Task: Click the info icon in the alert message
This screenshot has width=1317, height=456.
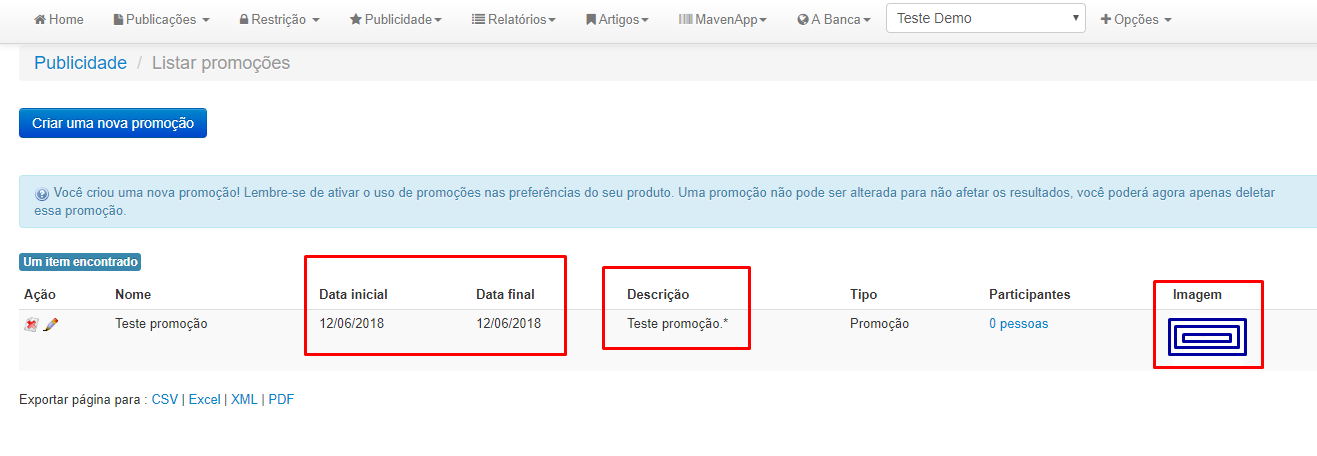Action: coord(42,194)
